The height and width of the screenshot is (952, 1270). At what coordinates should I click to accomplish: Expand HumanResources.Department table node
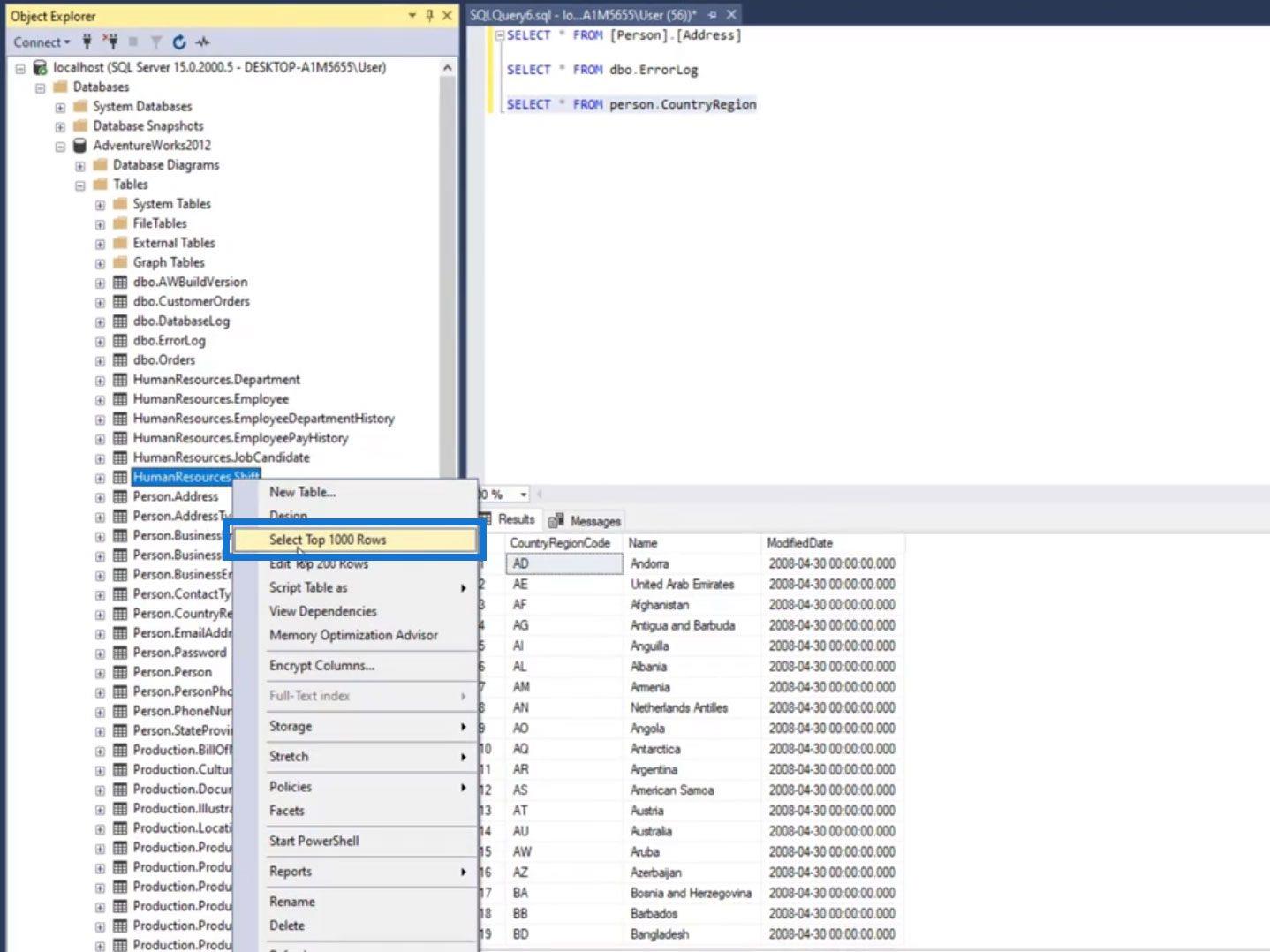[x=100, y=381]
